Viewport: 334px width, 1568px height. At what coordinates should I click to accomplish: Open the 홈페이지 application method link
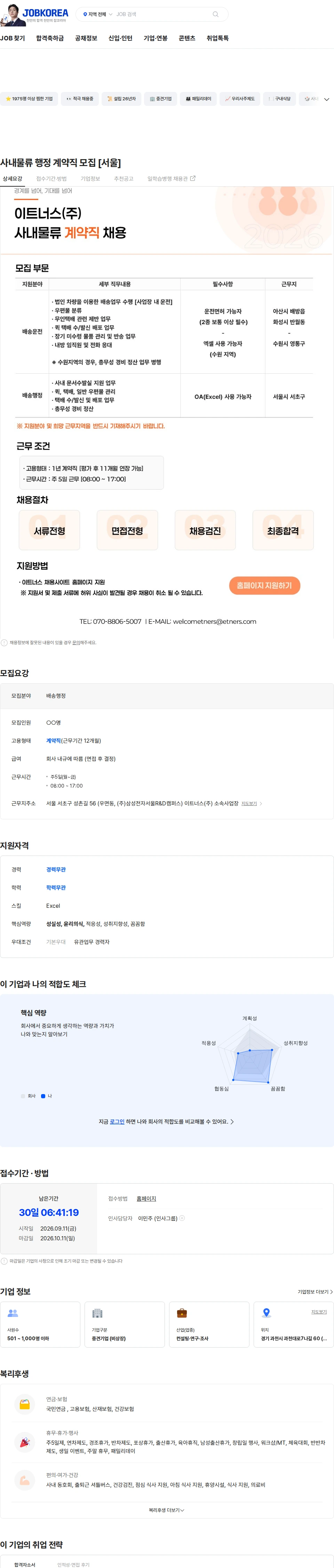[x=146, y=1199]
